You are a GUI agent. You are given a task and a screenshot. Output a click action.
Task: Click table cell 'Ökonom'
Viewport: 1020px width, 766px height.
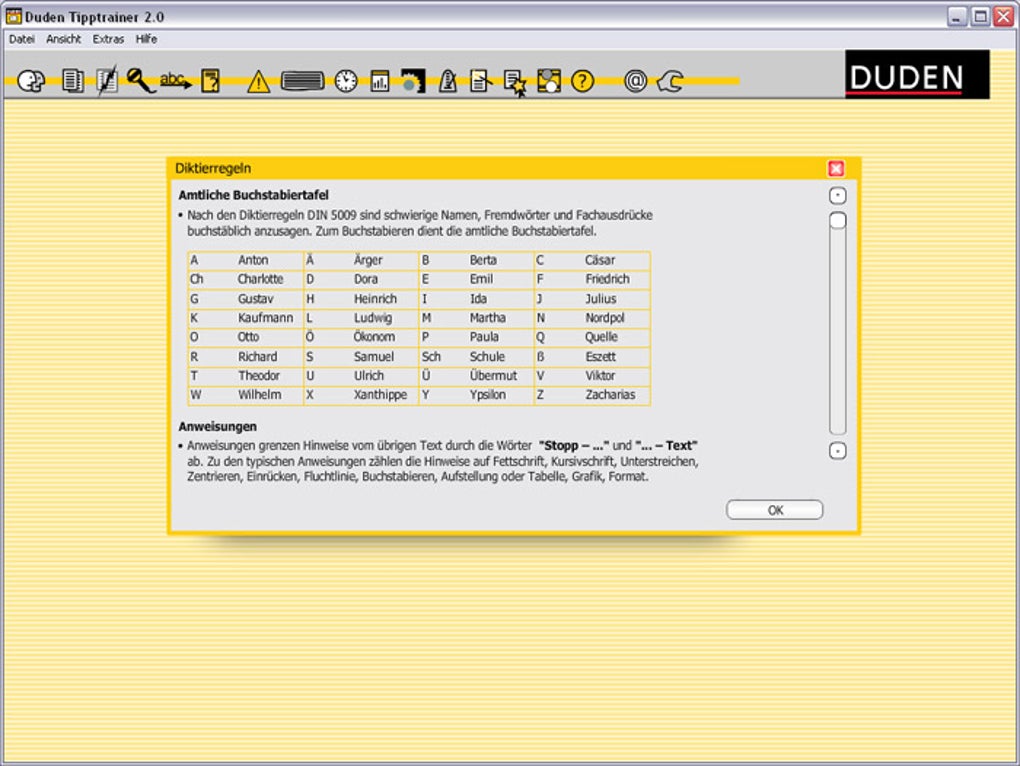pos(374,337)
